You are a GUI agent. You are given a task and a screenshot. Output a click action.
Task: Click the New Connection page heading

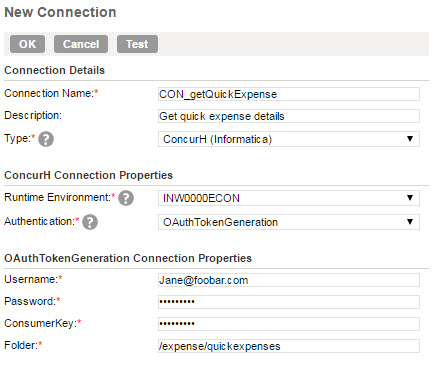(60, 12)
